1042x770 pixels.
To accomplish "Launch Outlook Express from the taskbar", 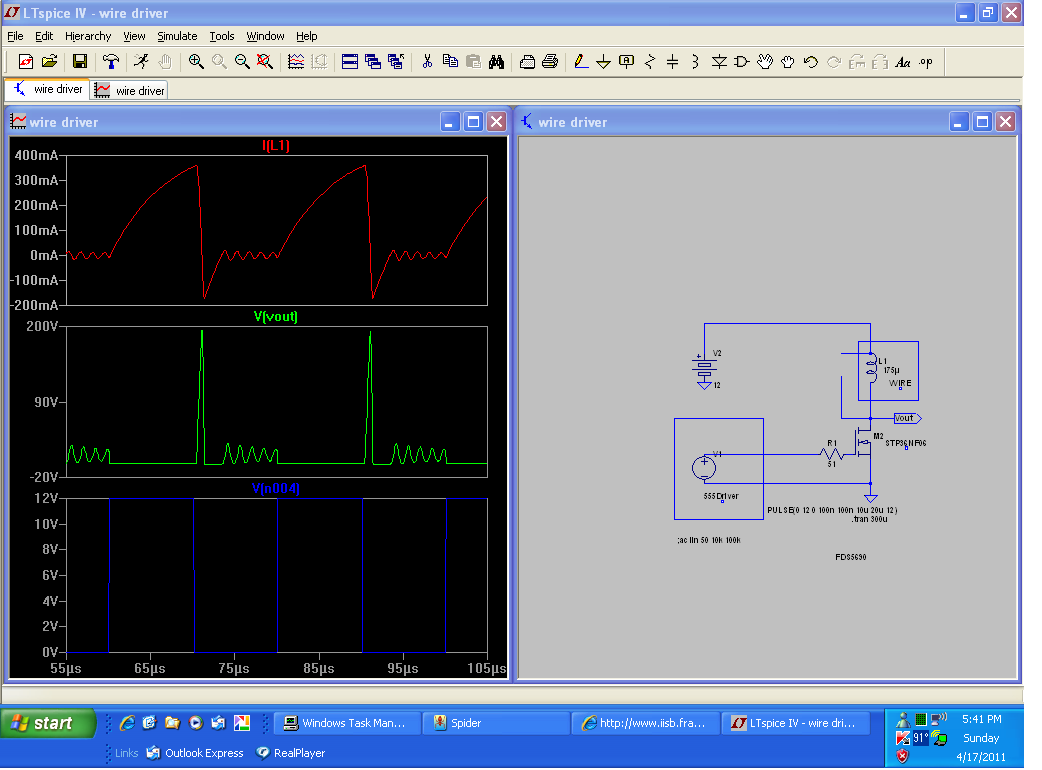I will point(195,753).
